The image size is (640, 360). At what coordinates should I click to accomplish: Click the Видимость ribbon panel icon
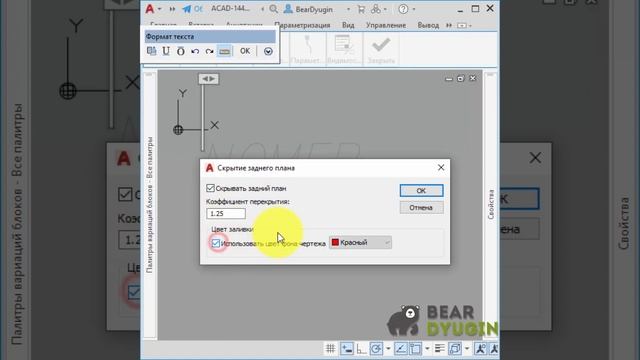[x=343, y=50]
